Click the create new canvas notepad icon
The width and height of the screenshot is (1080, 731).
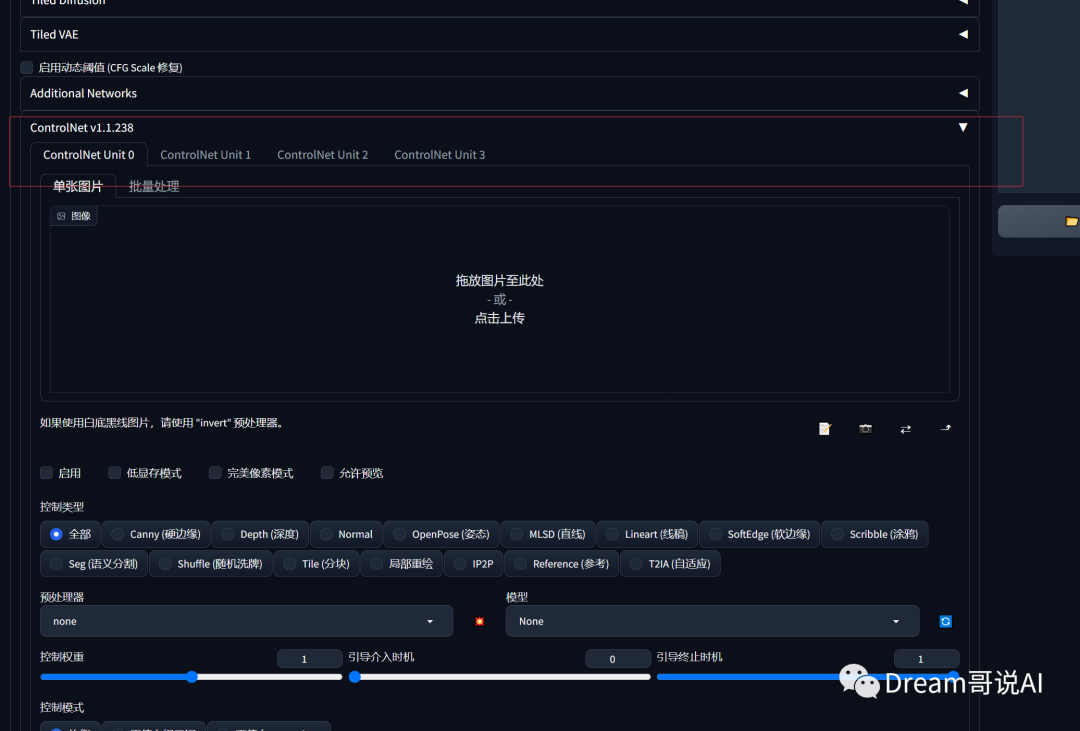824,429
